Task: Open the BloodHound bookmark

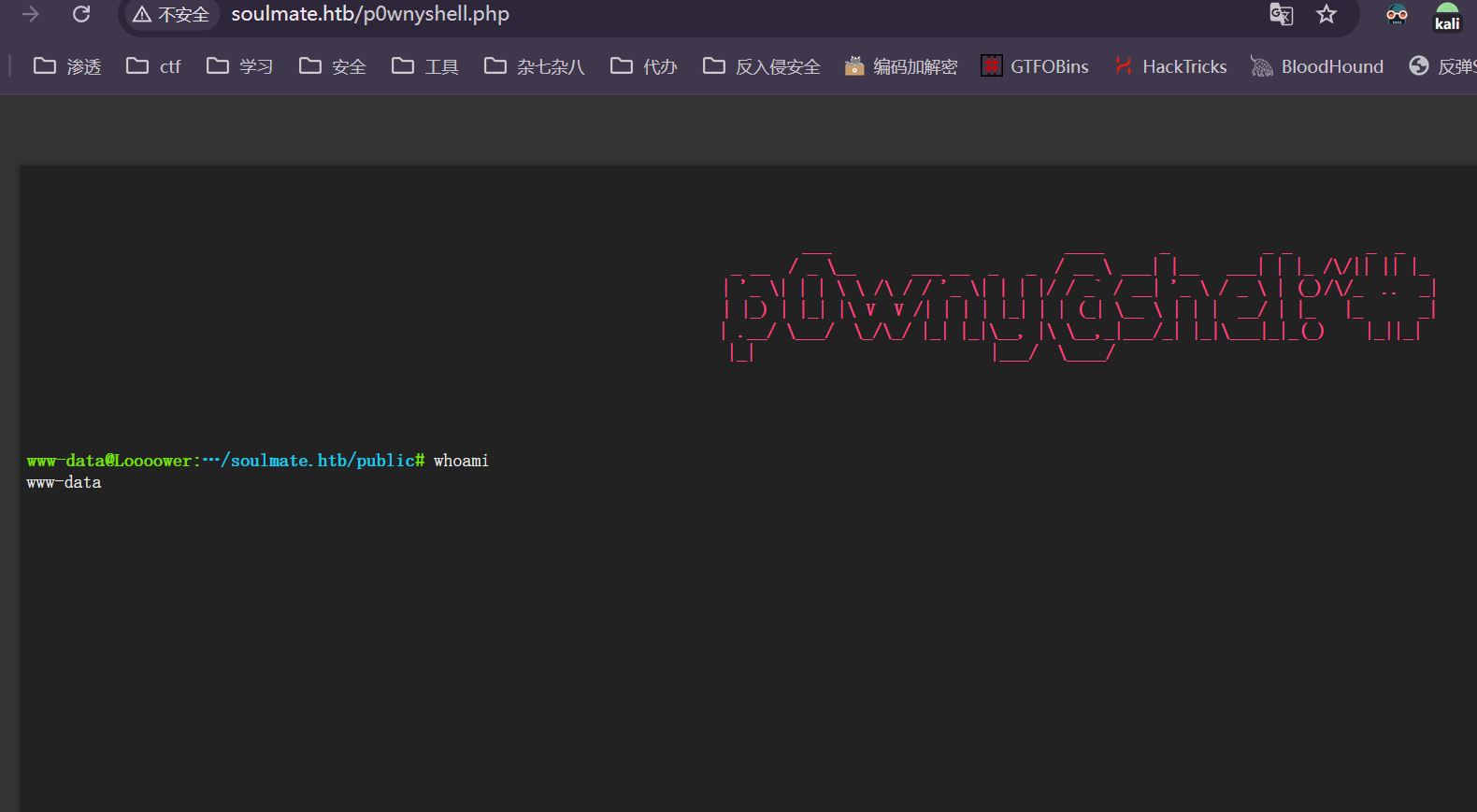Action: pos(1317,66)
